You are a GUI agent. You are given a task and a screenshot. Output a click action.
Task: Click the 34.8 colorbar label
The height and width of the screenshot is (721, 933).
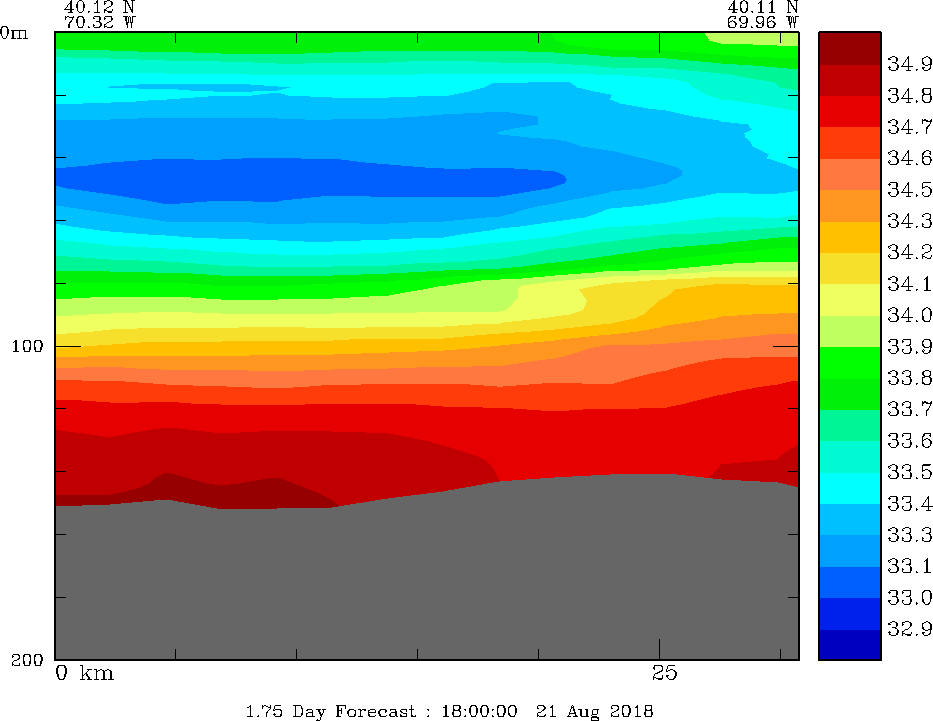click(x=909, y=95)
